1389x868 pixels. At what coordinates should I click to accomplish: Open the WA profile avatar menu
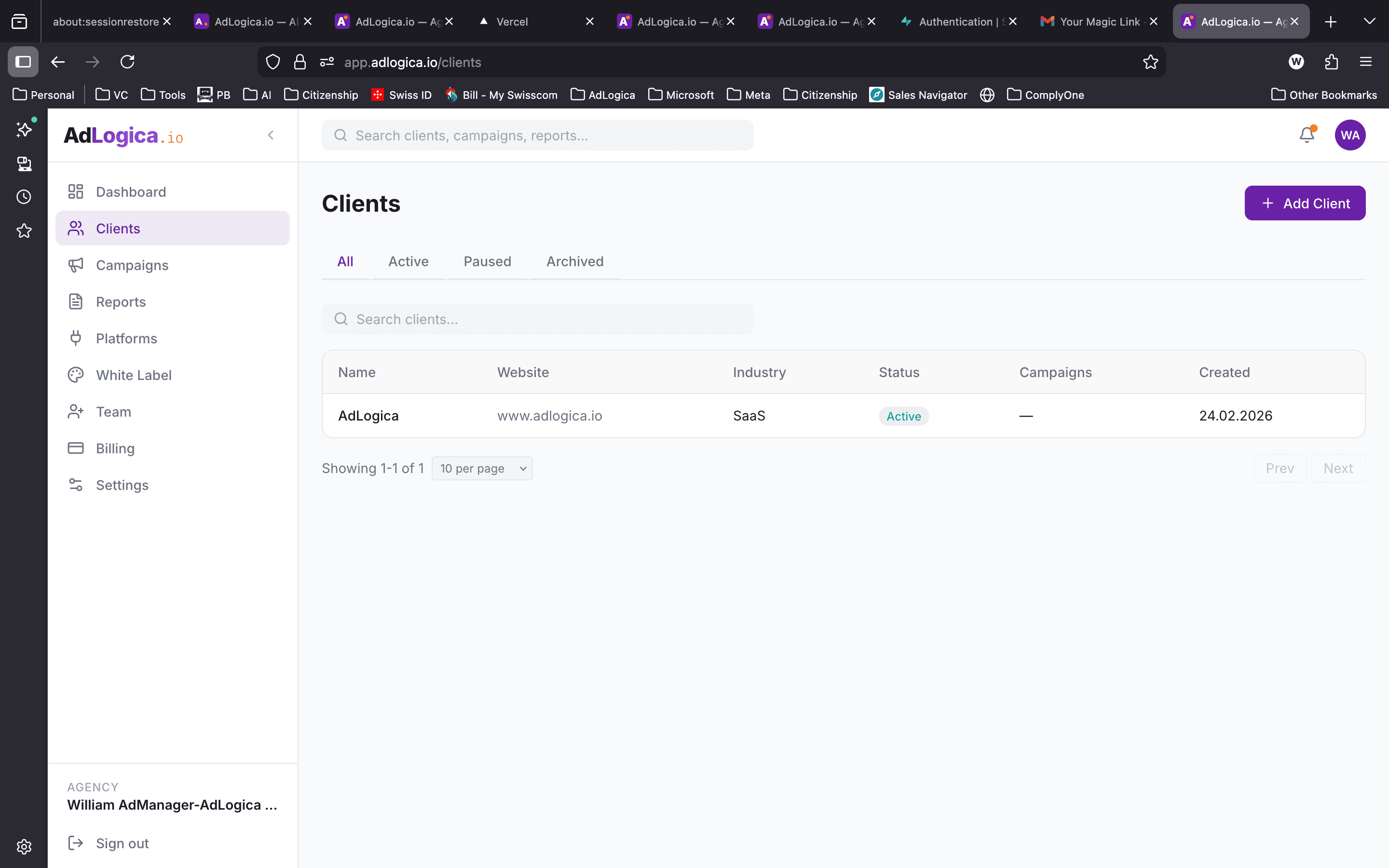(x=1350, y=135)
